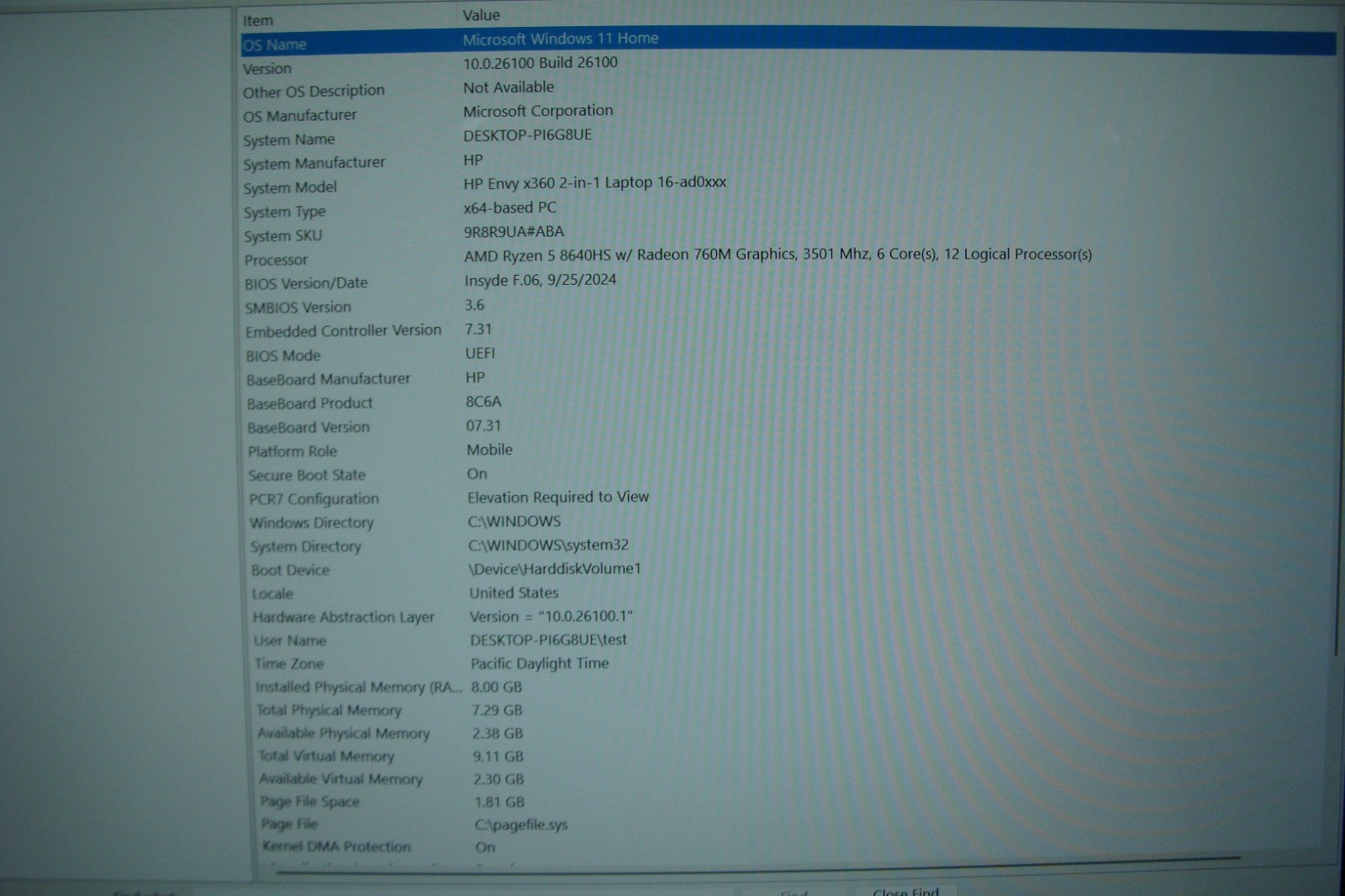This screenshot has height=896, width=1345.
Task: Select the Total Virtual Memory row
Action: coord(326,756)
